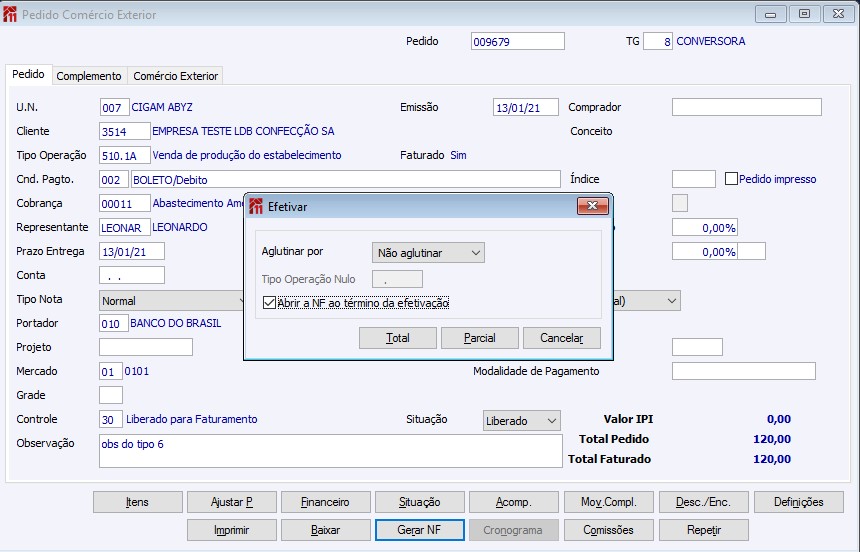Cancel the Efetivar dialog
860x552 pixels.
click(x=562, y=338)
